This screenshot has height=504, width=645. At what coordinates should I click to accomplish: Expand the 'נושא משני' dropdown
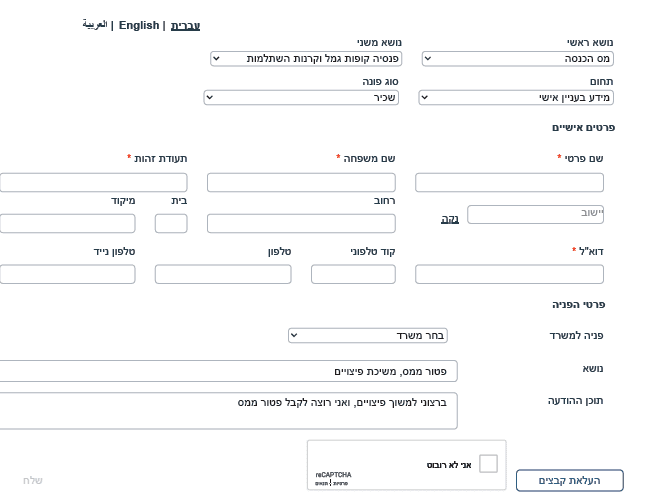pos(306,59)
